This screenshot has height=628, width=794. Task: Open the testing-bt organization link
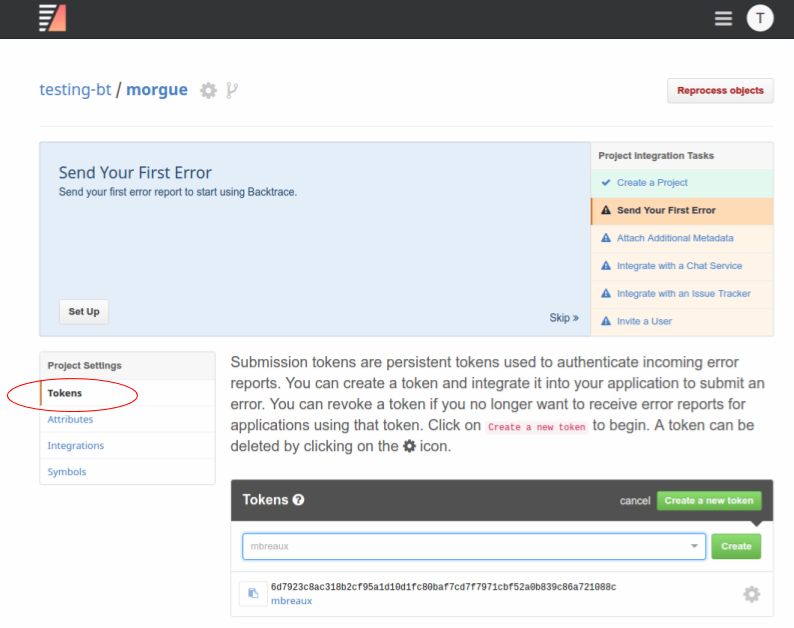click(x=75, y=90)
